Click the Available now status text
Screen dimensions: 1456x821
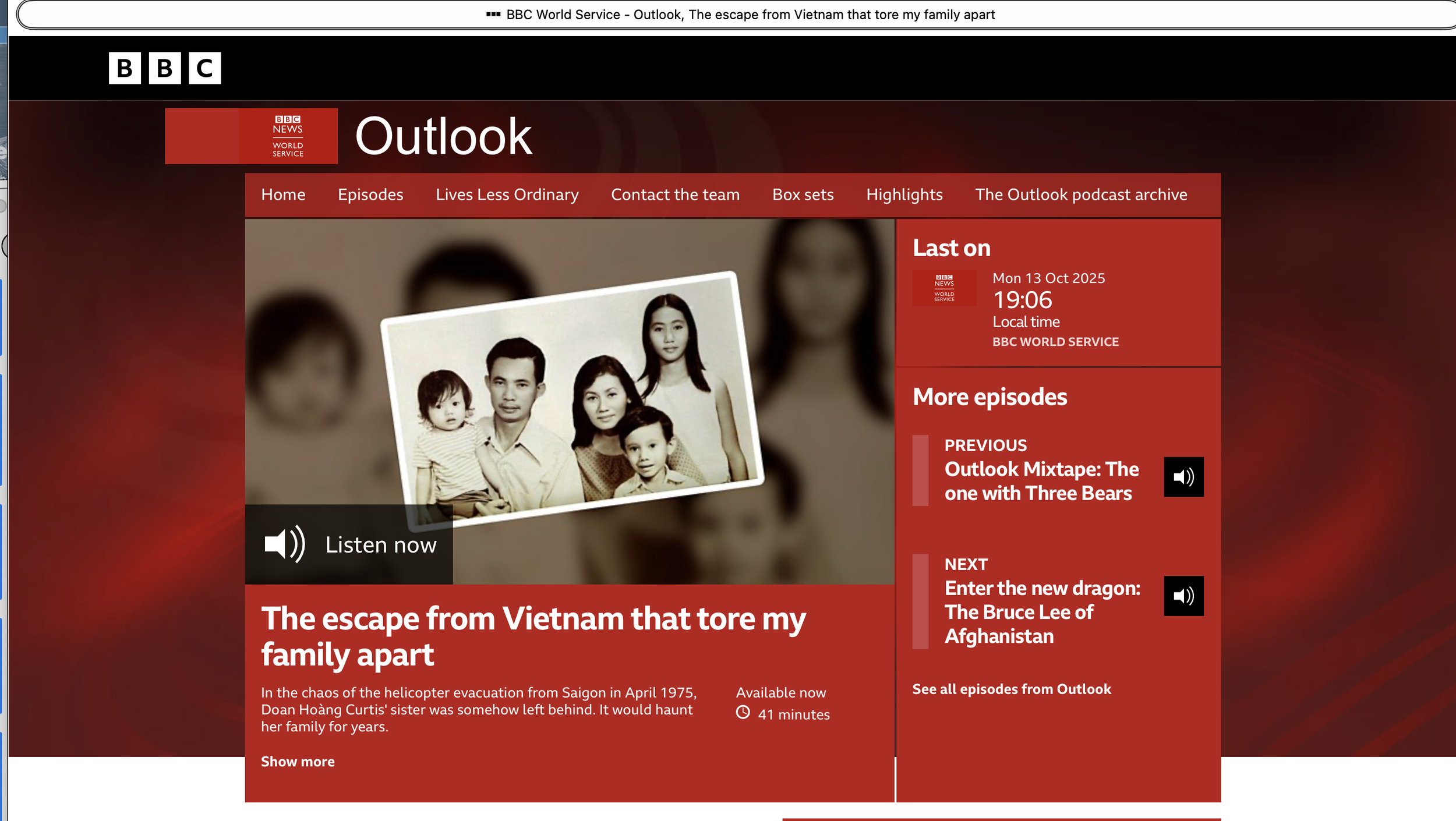(x=780, y=692)
